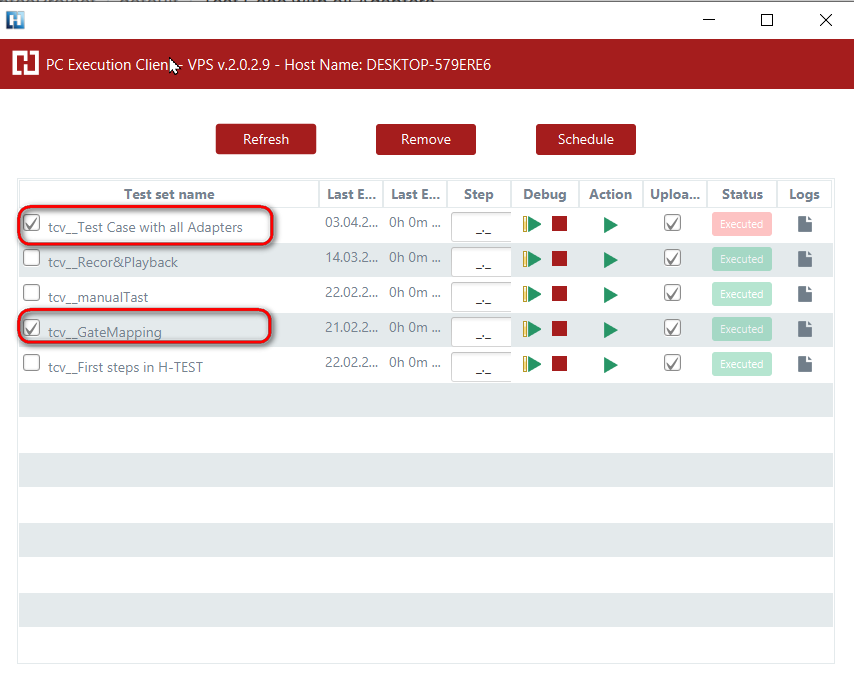This screenshot has height=684, width=854.
Task: Open the log file icon for tcv__manualTast
Action: coord(804,295)
